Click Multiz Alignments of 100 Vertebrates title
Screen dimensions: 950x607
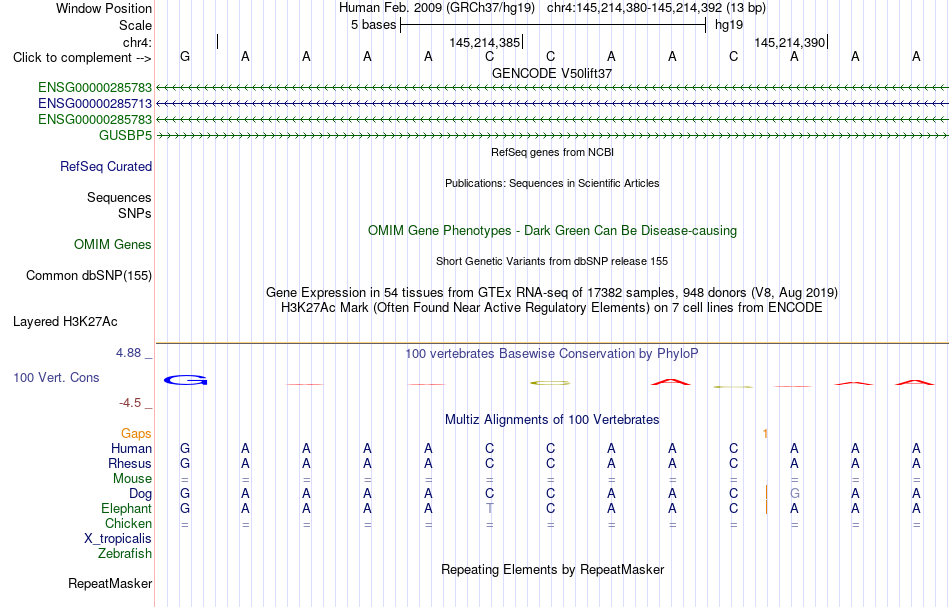pos(552,420)
